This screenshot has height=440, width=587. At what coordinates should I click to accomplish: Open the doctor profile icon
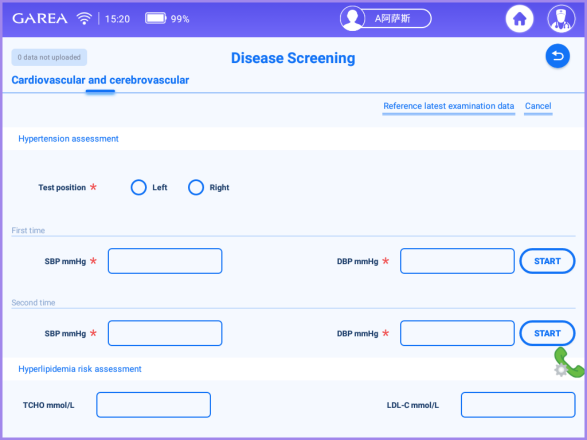561,18
